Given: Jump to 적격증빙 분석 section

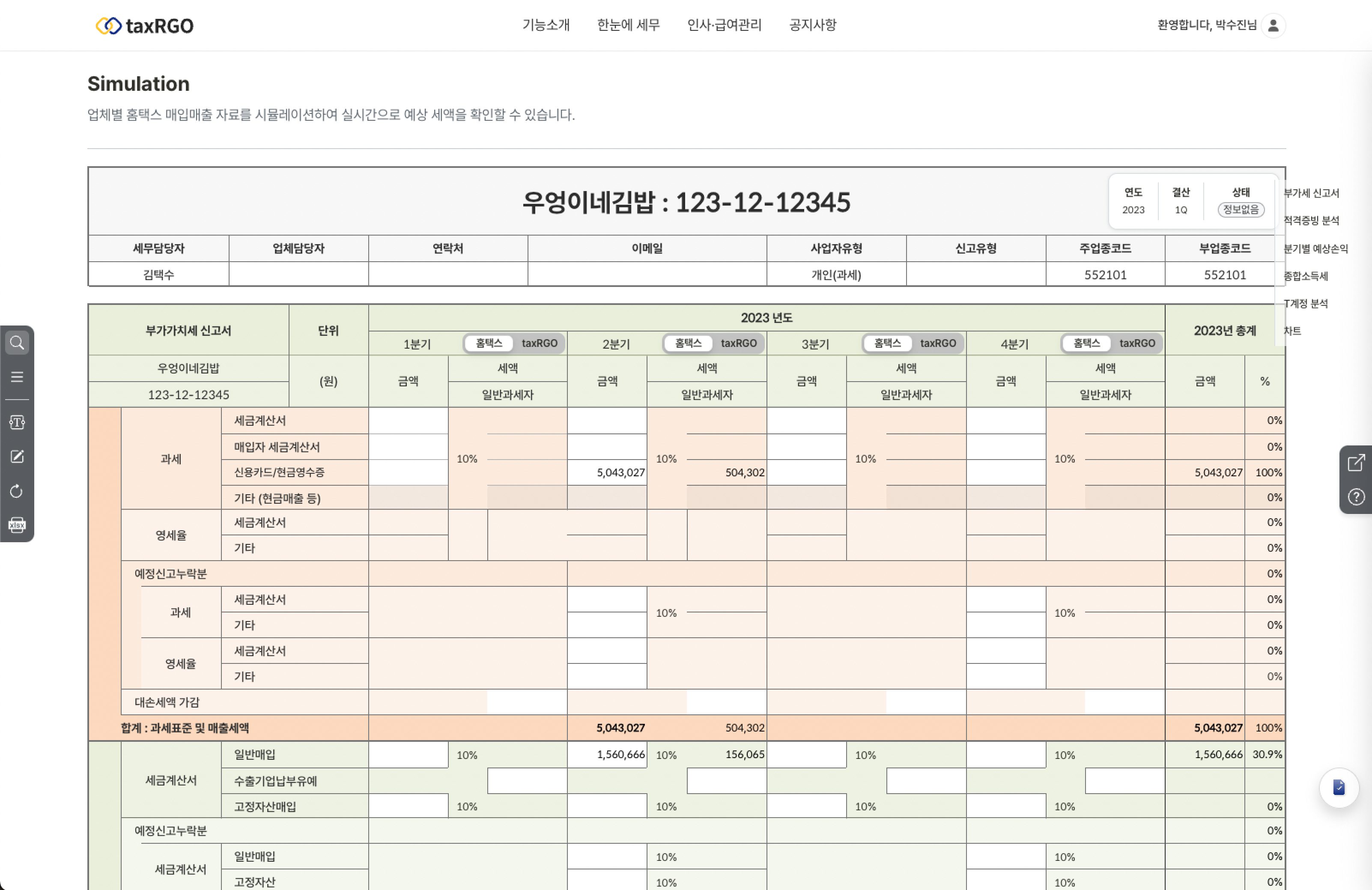Looking at the screenshot, I should (1312, 220).
